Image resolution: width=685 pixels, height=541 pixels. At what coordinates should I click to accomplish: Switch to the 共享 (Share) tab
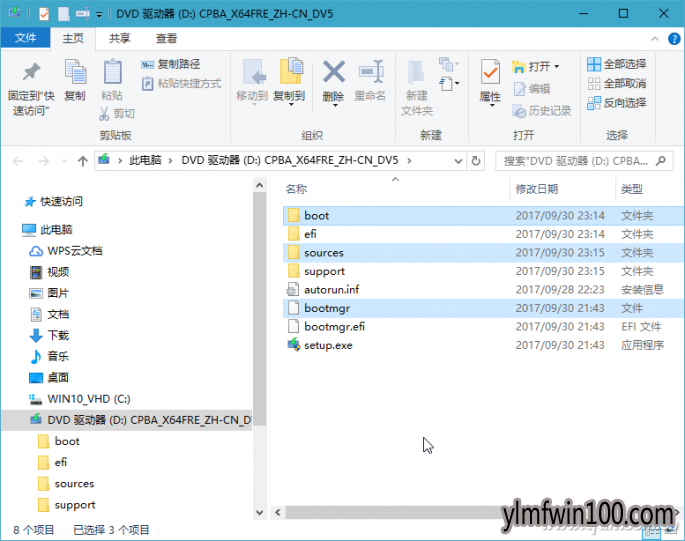click(x=120, y=38)
